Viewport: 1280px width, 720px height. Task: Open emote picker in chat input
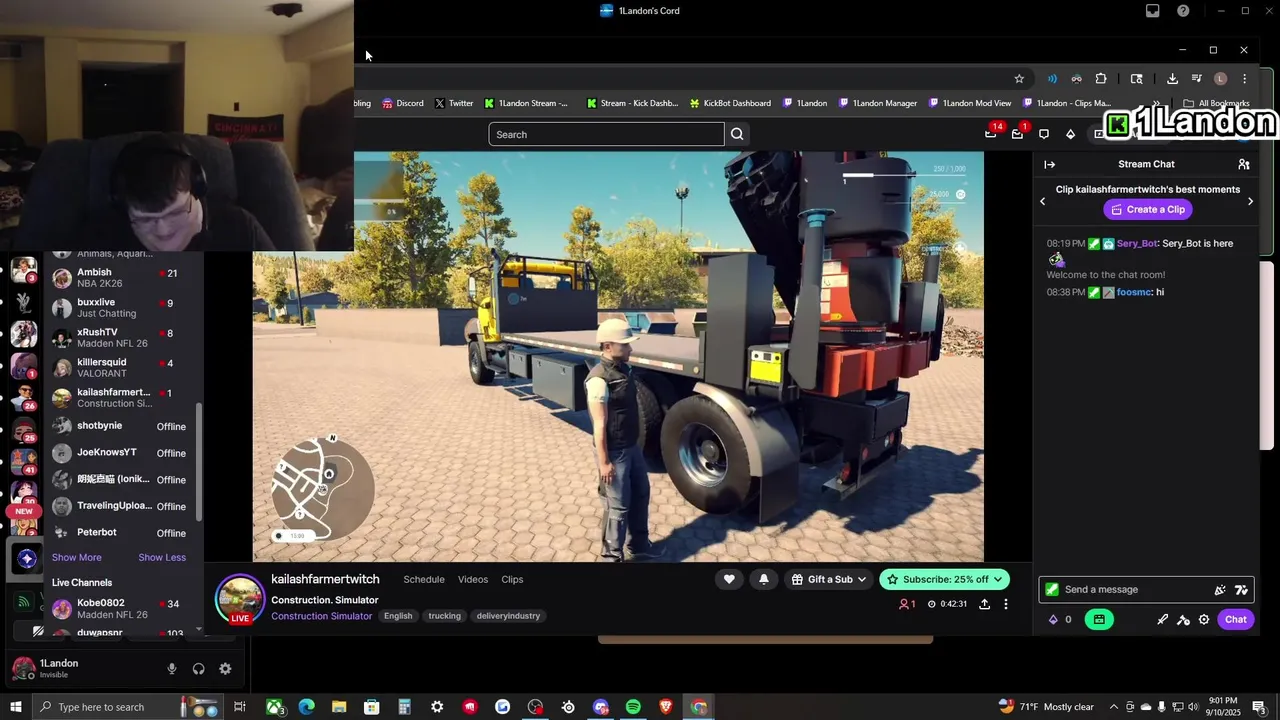click(1241, 590)
